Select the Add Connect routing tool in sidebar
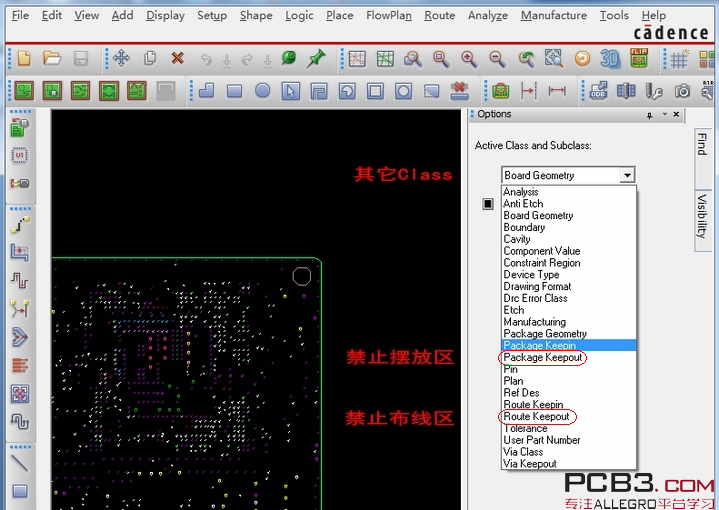The width and height of the screenshot is (719, 510). point(20,224)
